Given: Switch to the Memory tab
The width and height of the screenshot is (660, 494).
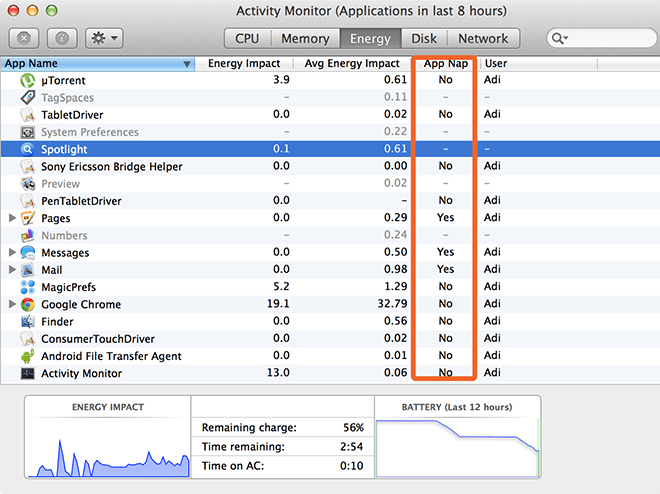Looking at the screenshot, I should point(305,38).
